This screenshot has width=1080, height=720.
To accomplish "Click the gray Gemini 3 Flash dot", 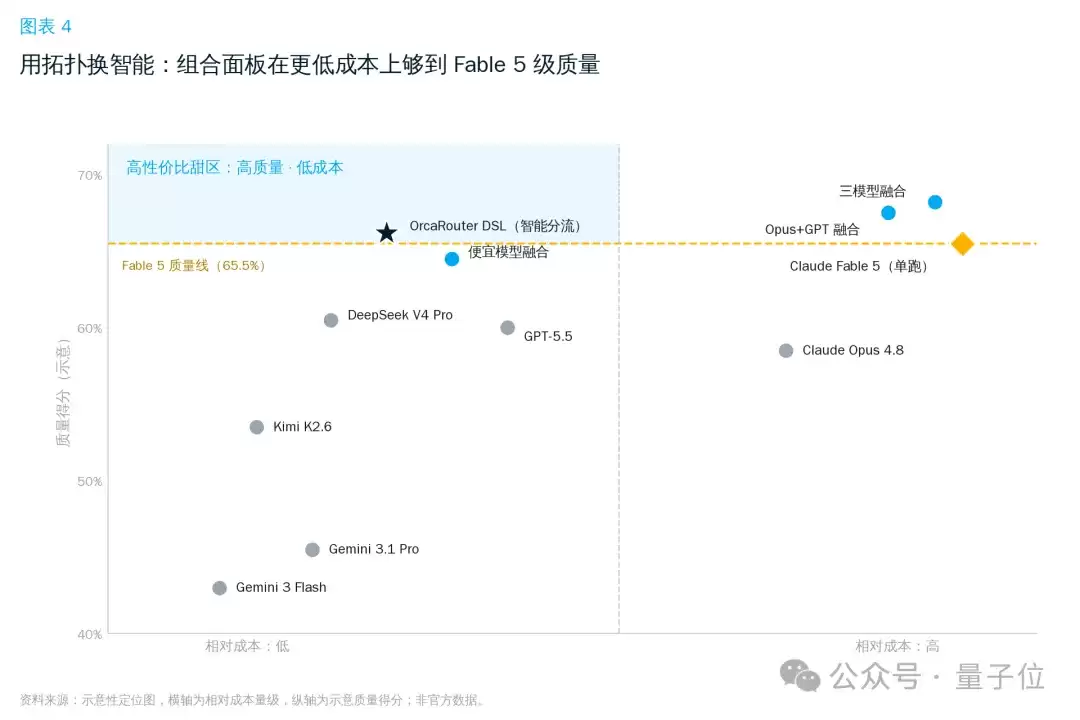I will pyautogui.click(x=220, y=588).
